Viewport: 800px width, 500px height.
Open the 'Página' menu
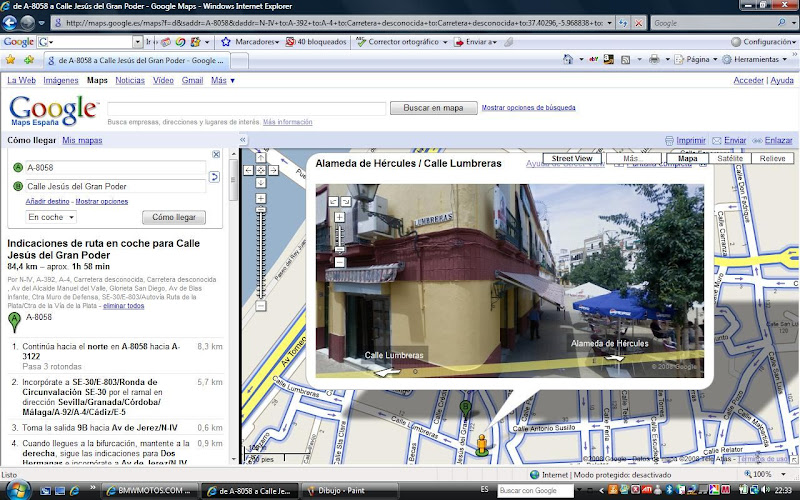click(696, 60)
